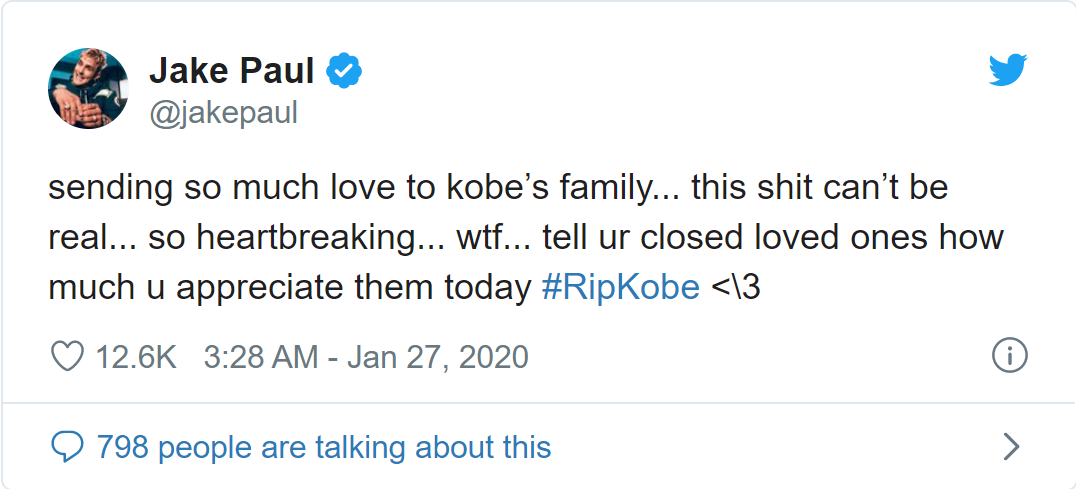This screenshot has height=489, width=1076.
Task: Expand the conversation with the right chevron
Action: click(1011, 446)
